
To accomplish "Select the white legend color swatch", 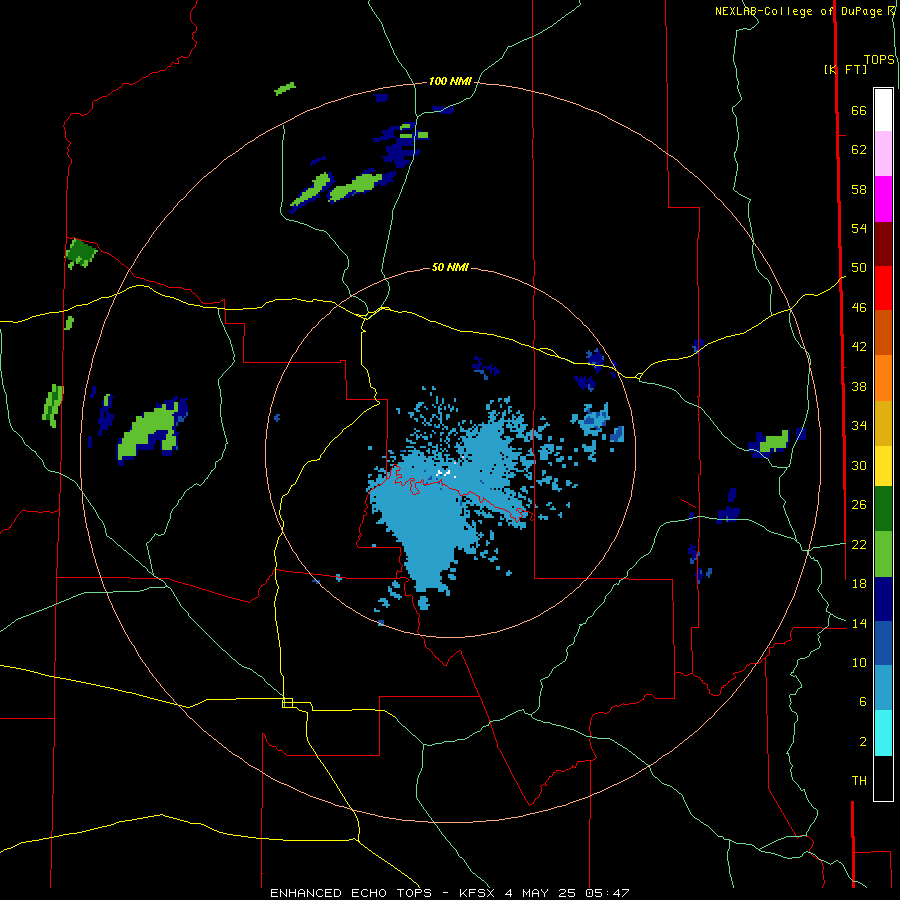I will click(883, 110).
